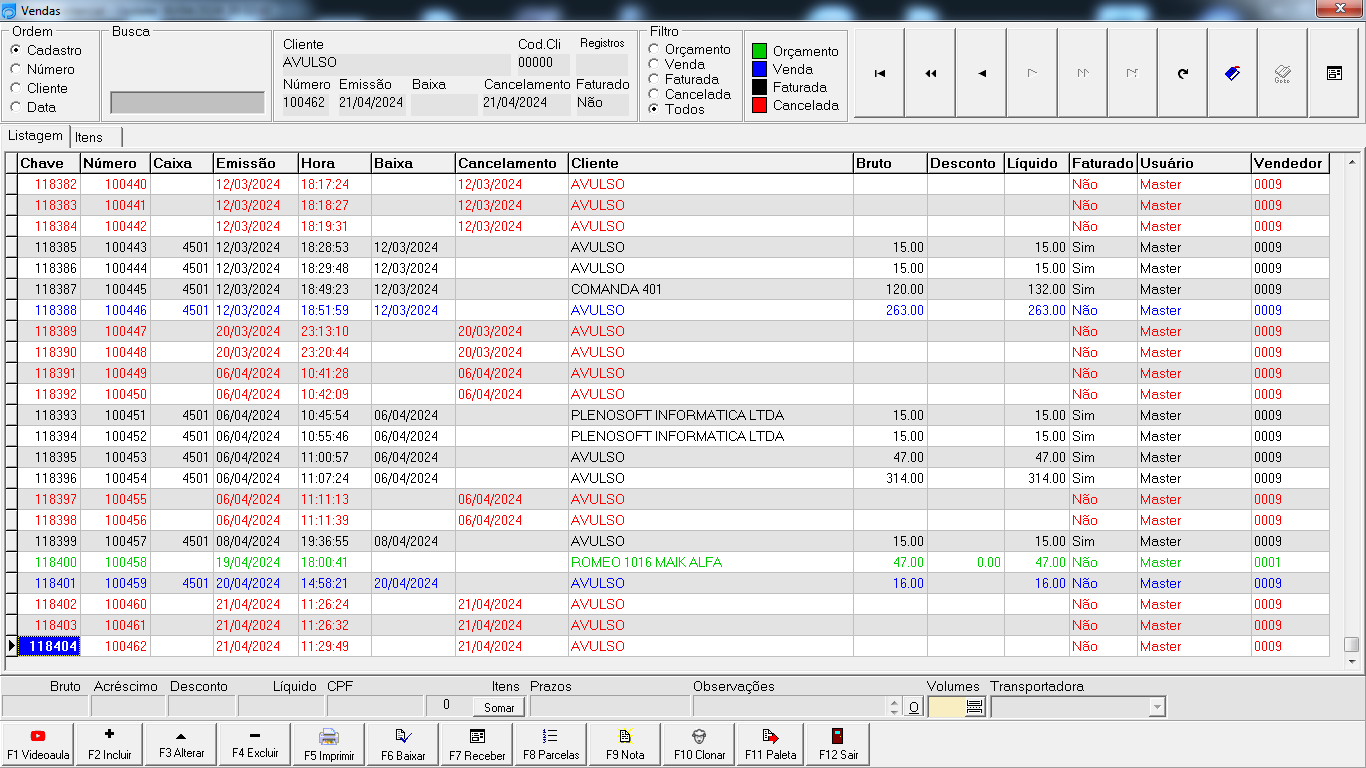Switch to the Itens tab
This screenshot has height=768, width=1366.
(x=89, y=137)
